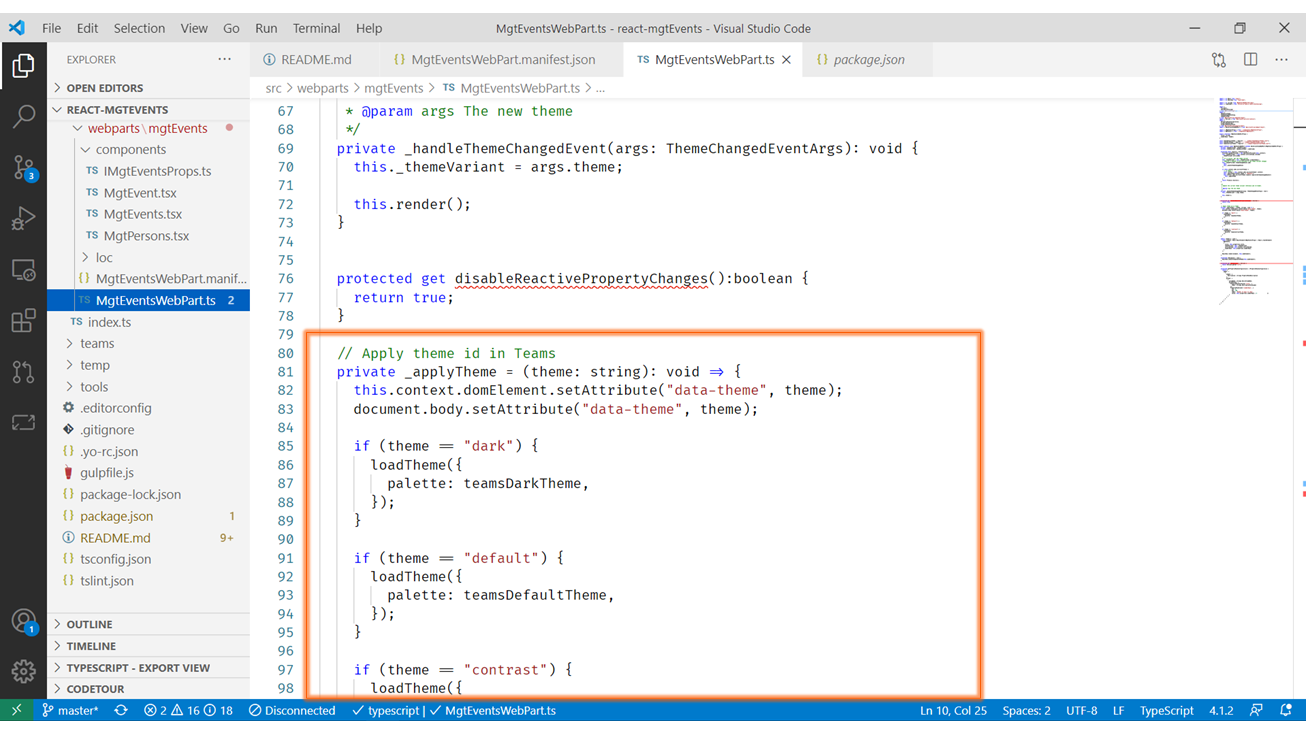This screenshot has width=1306, height=734.
Task: Collapse the components folder
Action: pos(130,149)
